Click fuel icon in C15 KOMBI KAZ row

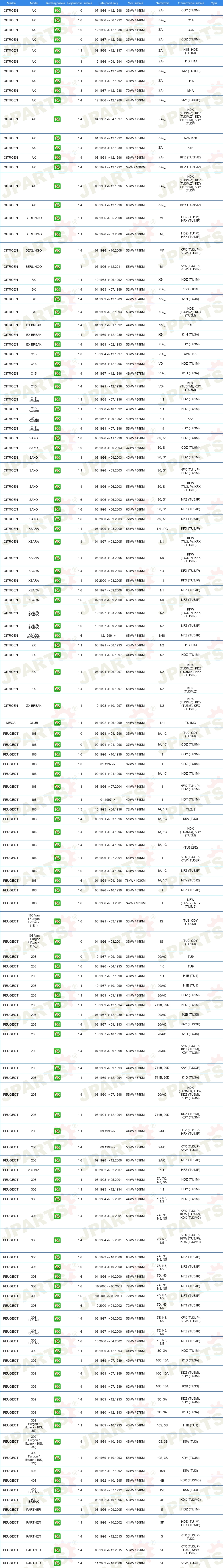[57, 419]
